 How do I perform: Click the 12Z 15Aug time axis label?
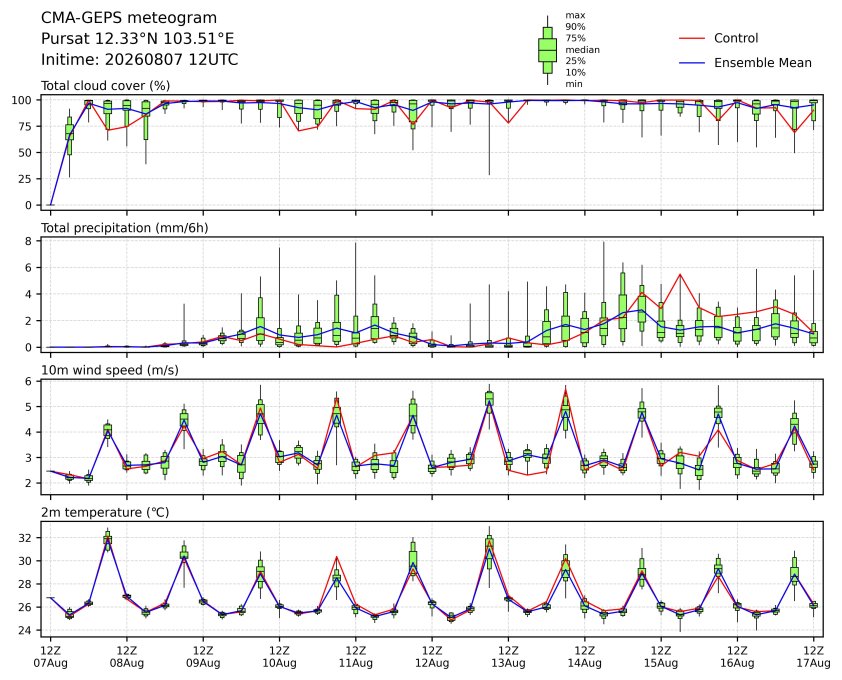point(661,657)
